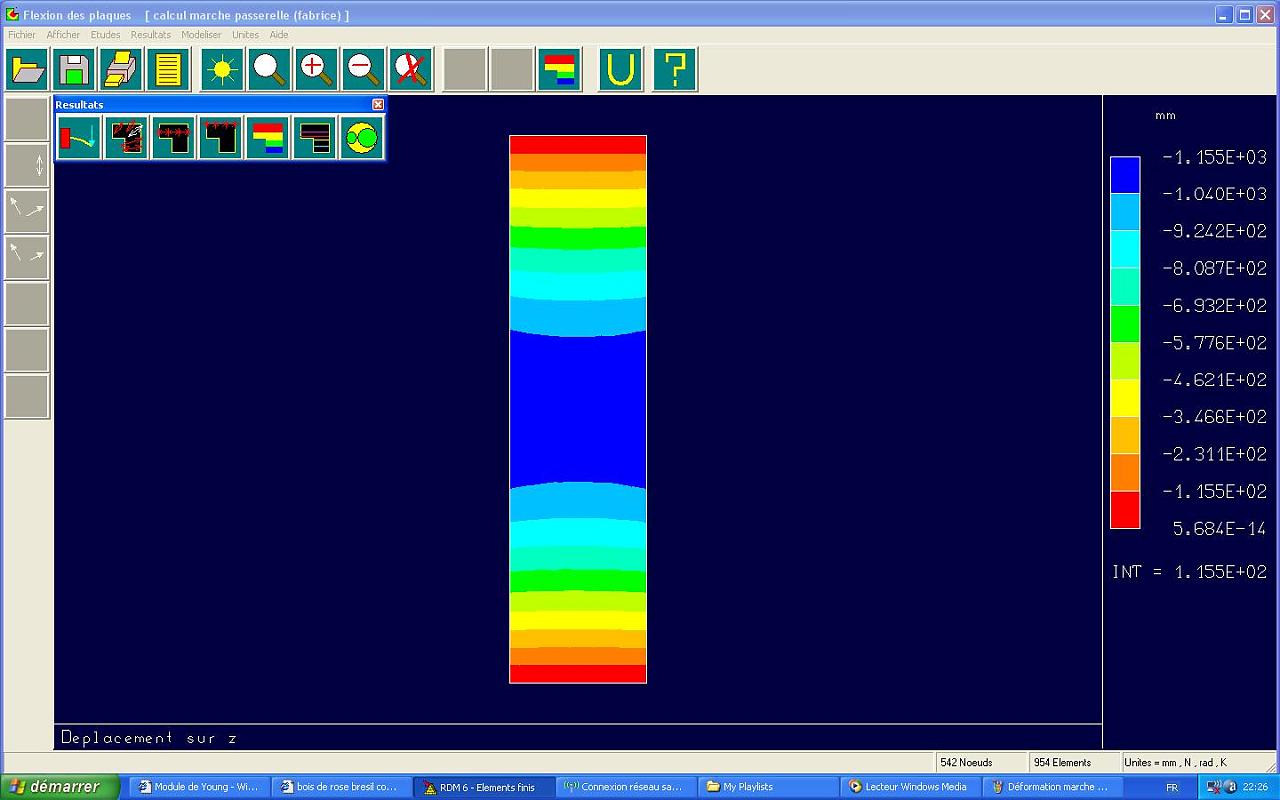This screenshot has width=1280, height=800.
Task: Click the rainbow color bands icon in main toolbar
Action: tap(559, 69)
